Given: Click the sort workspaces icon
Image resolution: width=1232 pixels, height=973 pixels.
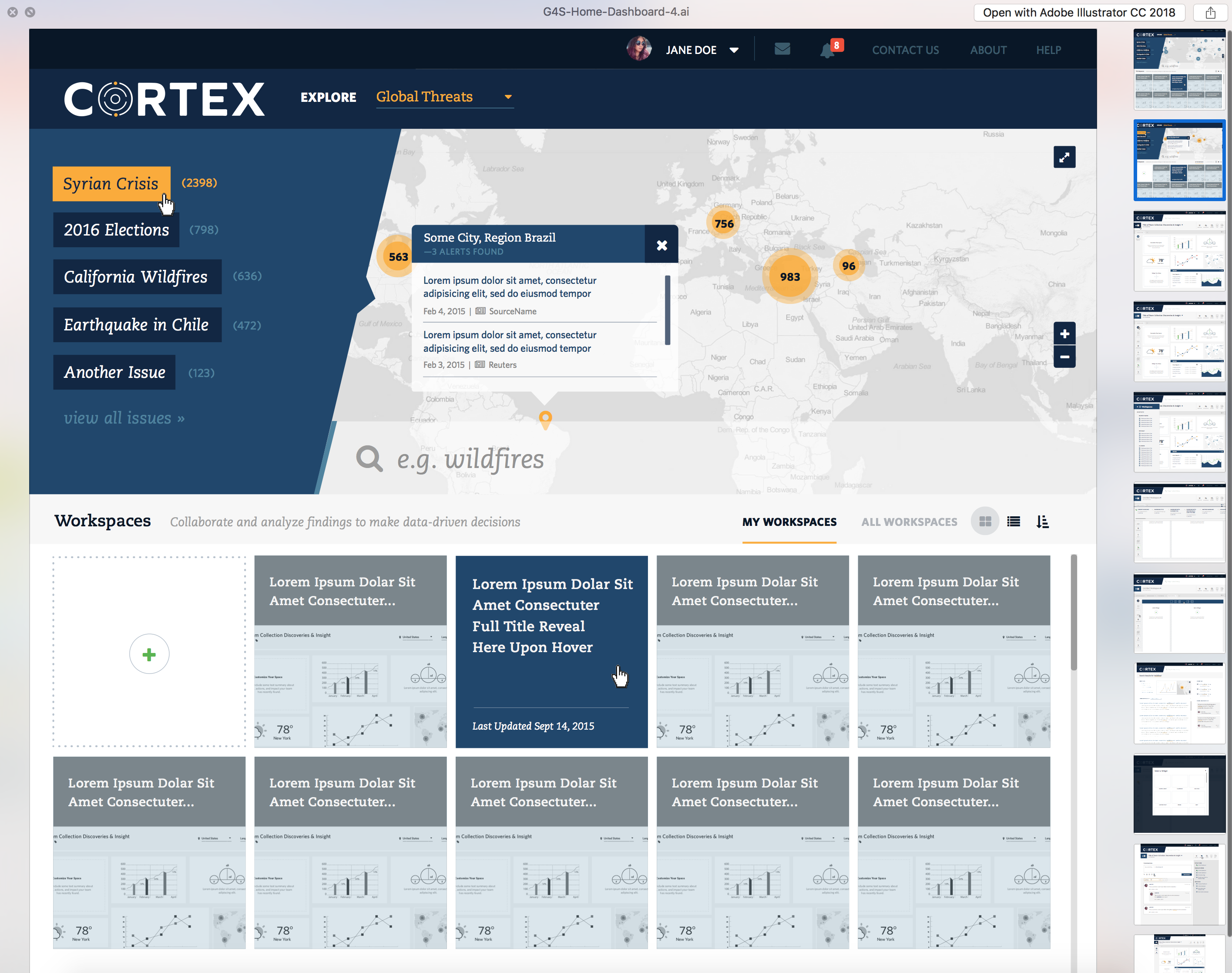Looking at the screenshot, I should tap(1042, 521).
